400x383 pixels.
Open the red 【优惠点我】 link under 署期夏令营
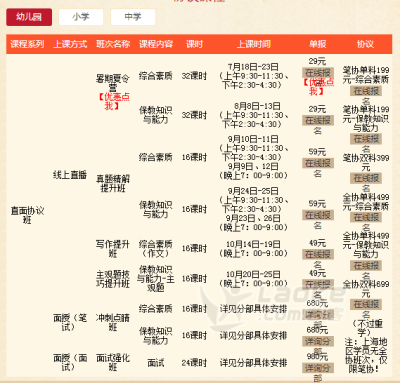click(113, 101)
